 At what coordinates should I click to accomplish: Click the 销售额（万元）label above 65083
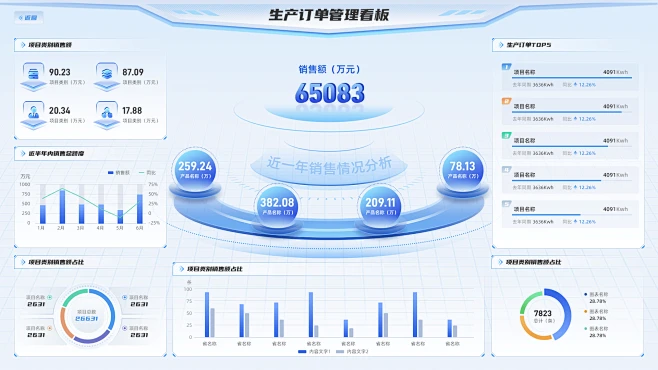pyautogui.click(x=329, y=69)
